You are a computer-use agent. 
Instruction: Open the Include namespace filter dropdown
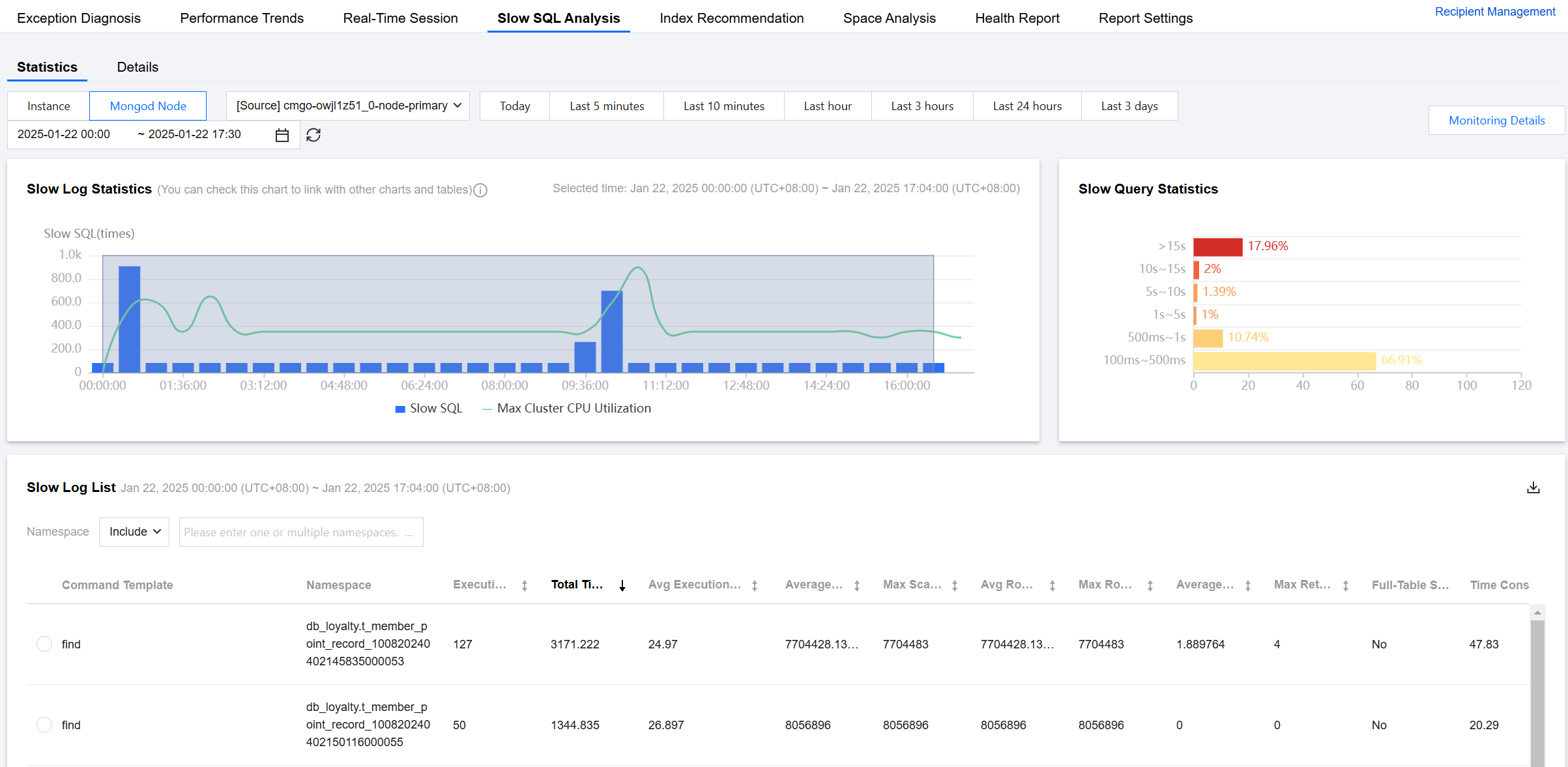(x=134, y=532)
